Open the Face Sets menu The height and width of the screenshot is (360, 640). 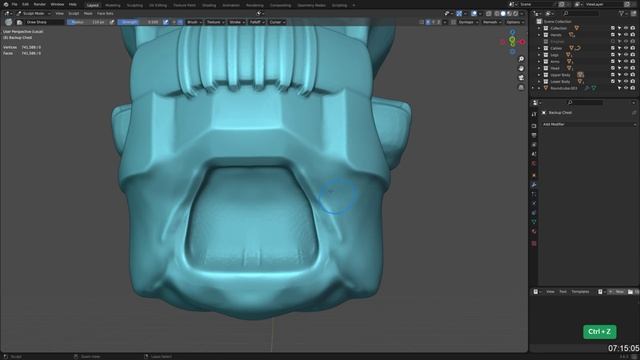[x=105, y=13]
